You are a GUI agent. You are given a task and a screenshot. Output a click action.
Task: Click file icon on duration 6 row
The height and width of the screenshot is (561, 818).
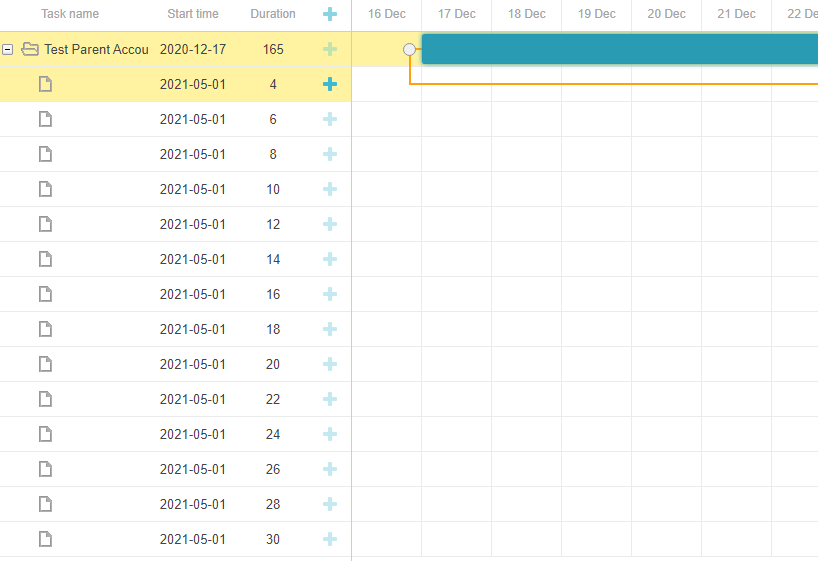click(x=45, y=119)
